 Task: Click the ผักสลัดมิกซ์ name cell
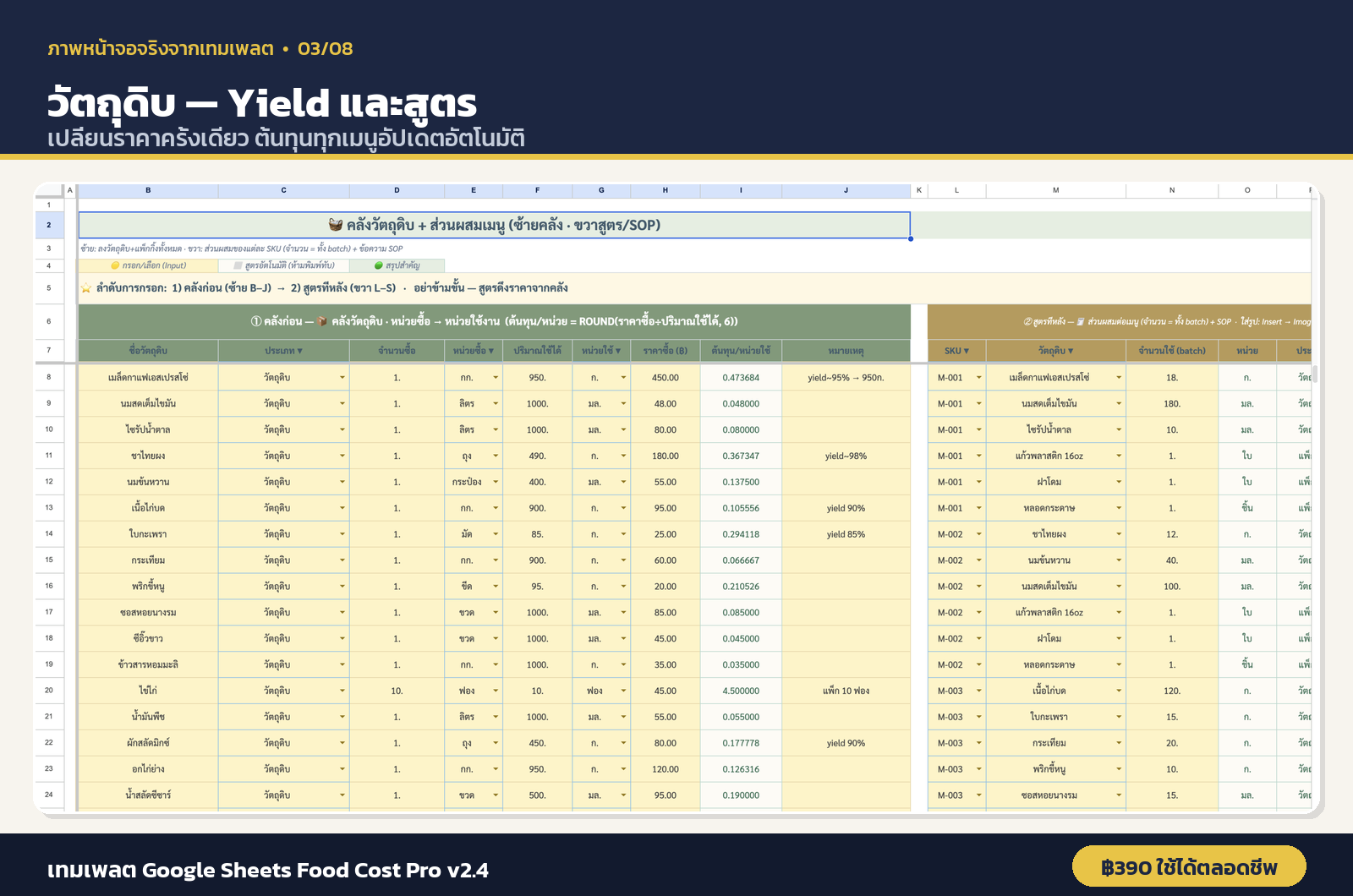click(148, 743)
